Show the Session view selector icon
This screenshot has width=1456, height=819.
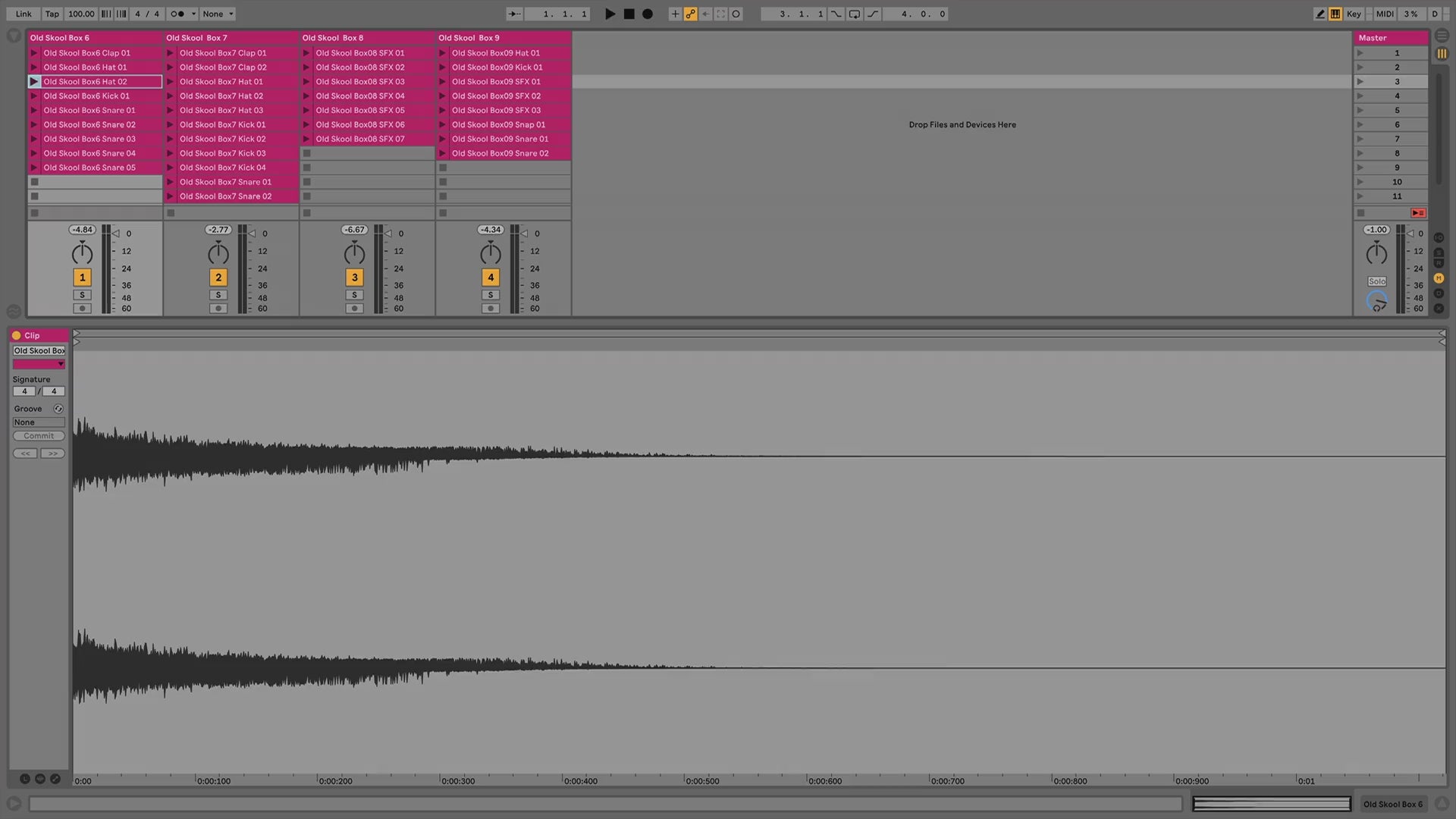point(1442,54)
